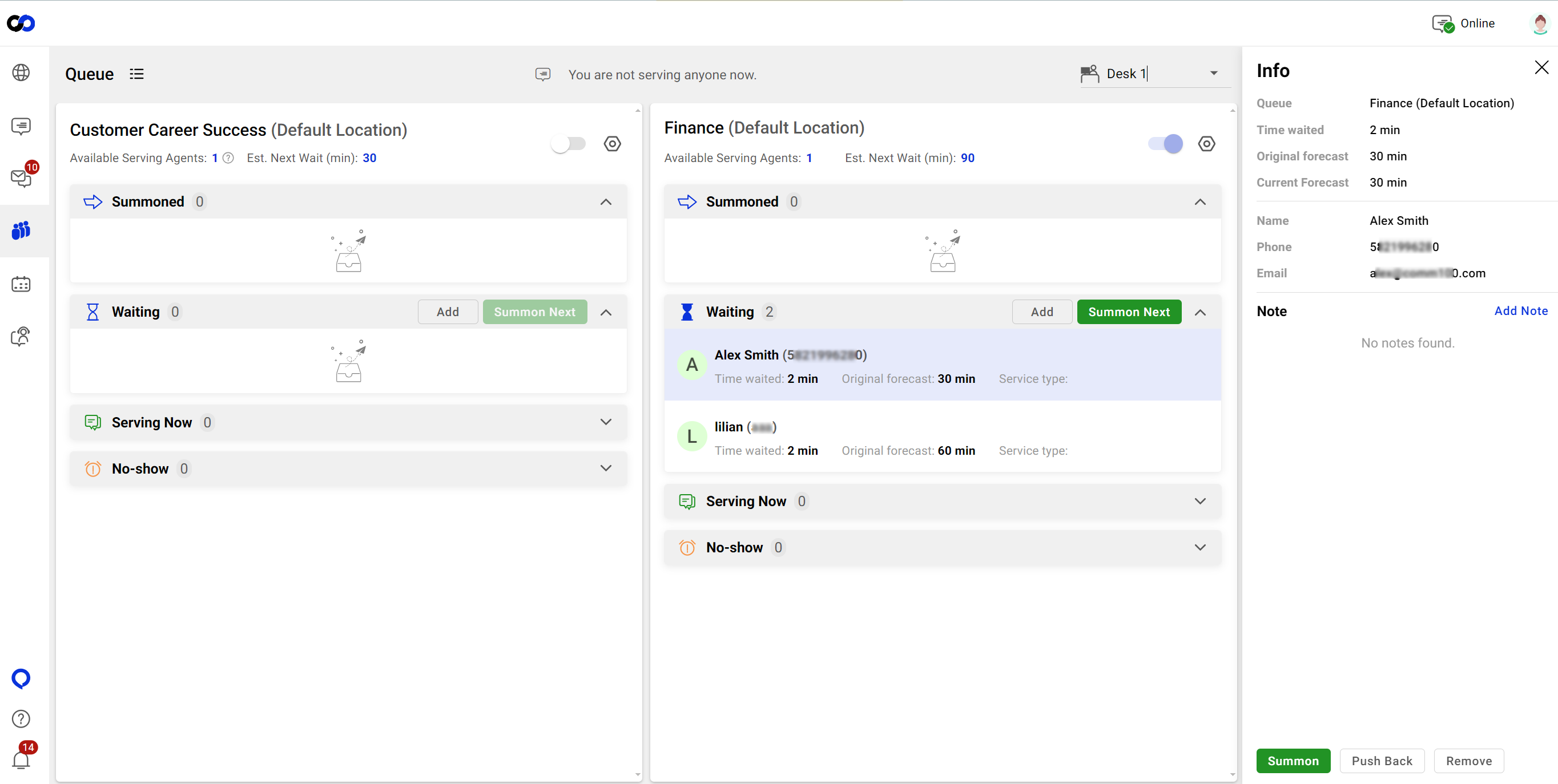Expand Finance Serving Now section
Screen dimensions: 1558x784
pyautogui.click(x=1201, y=501)
